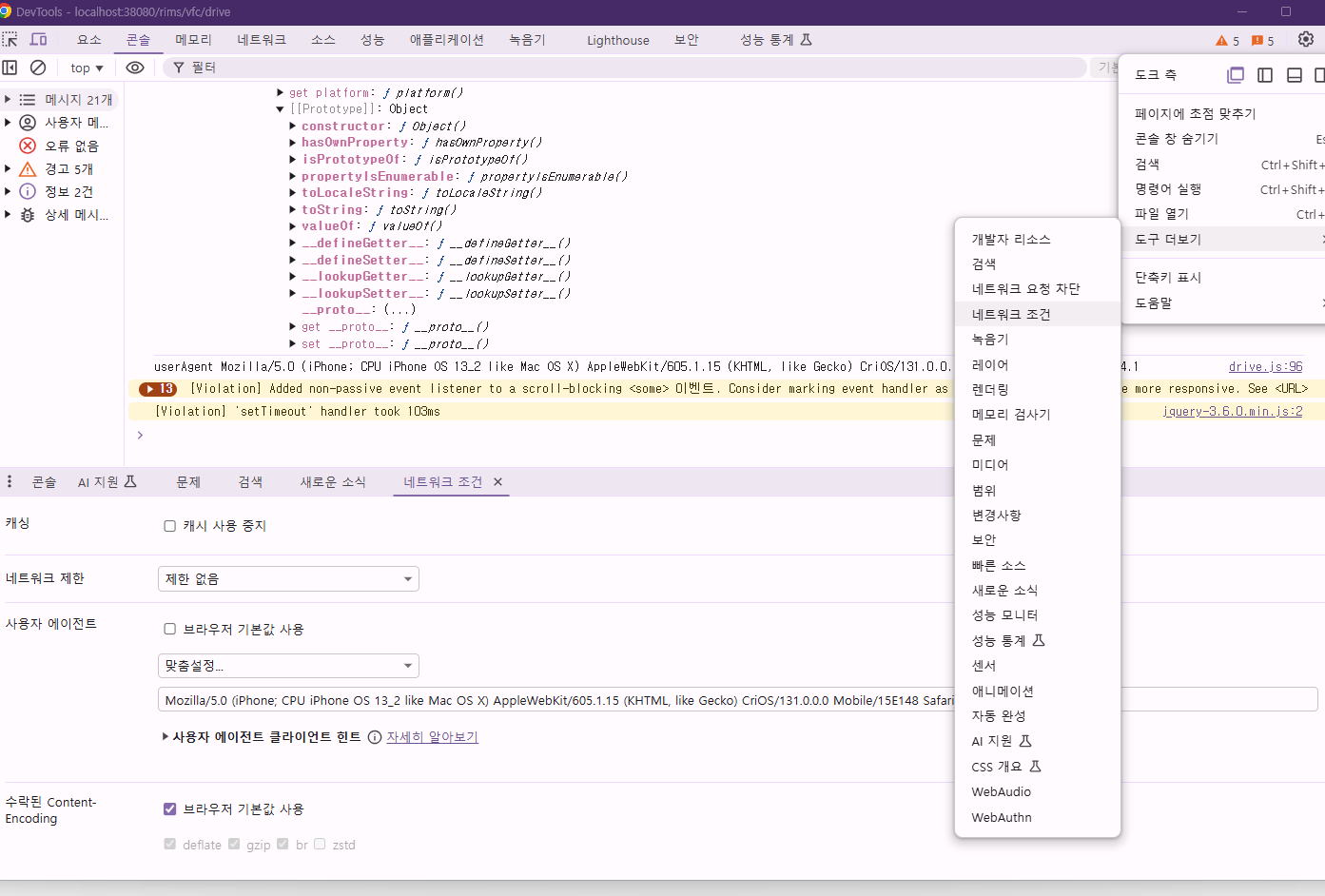Open the 제한 없음 network throttling dropdown
The image size is (1325, 896).
point(288,578)
